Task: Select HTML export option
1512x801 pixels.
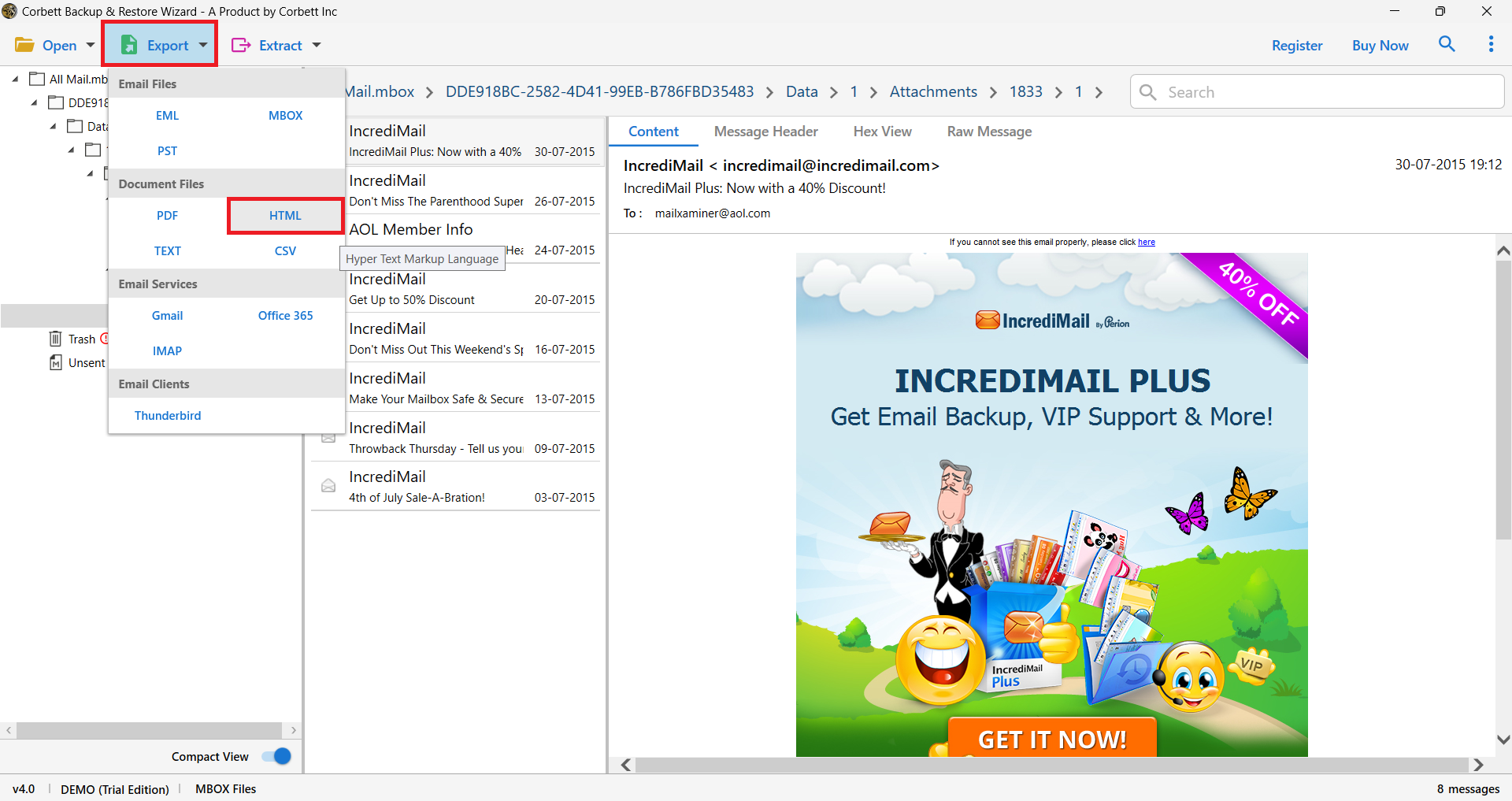Action: 285,215
